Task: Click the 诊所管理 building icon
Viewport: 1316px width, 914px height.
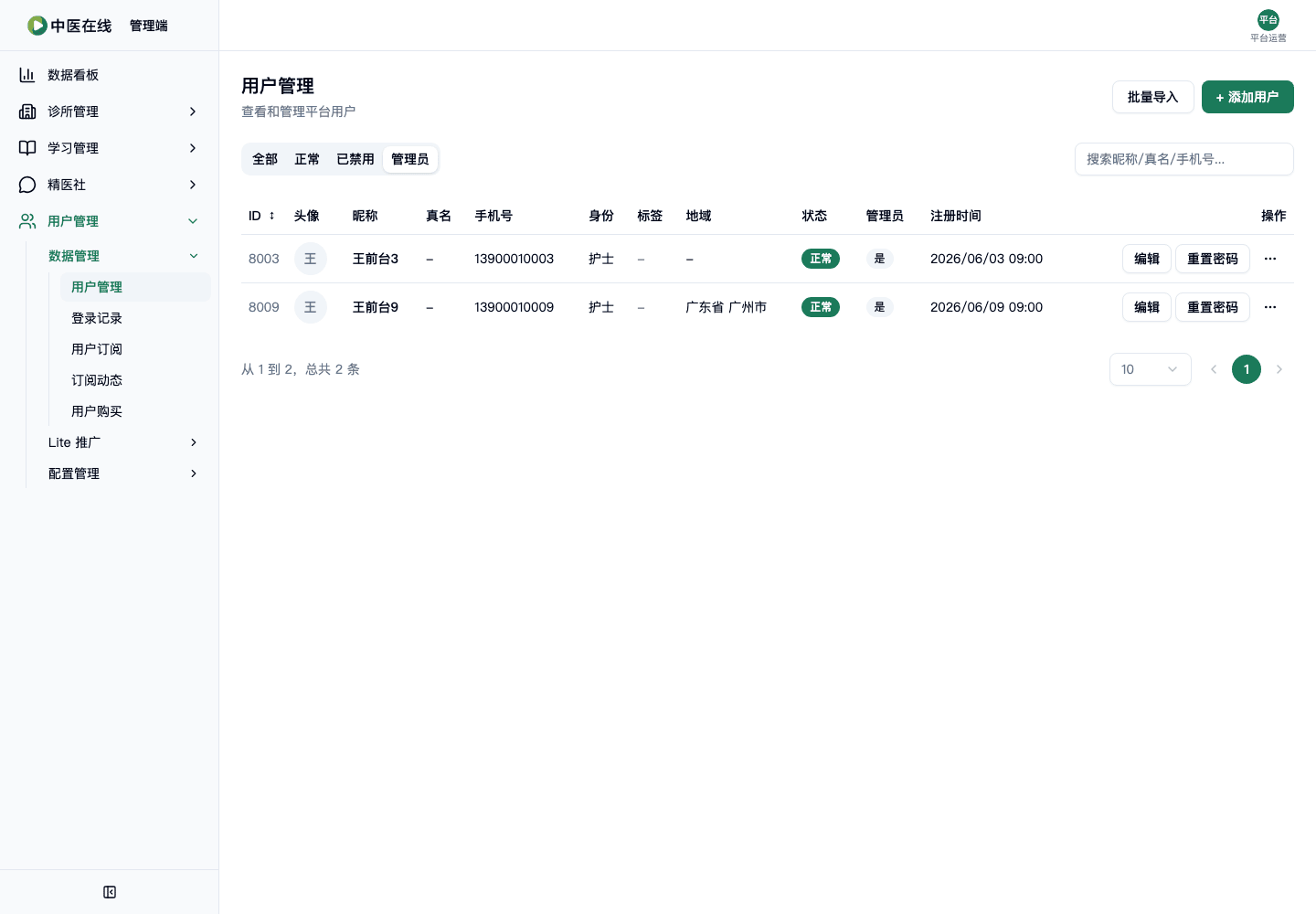Action: click(x=27, y=112)
